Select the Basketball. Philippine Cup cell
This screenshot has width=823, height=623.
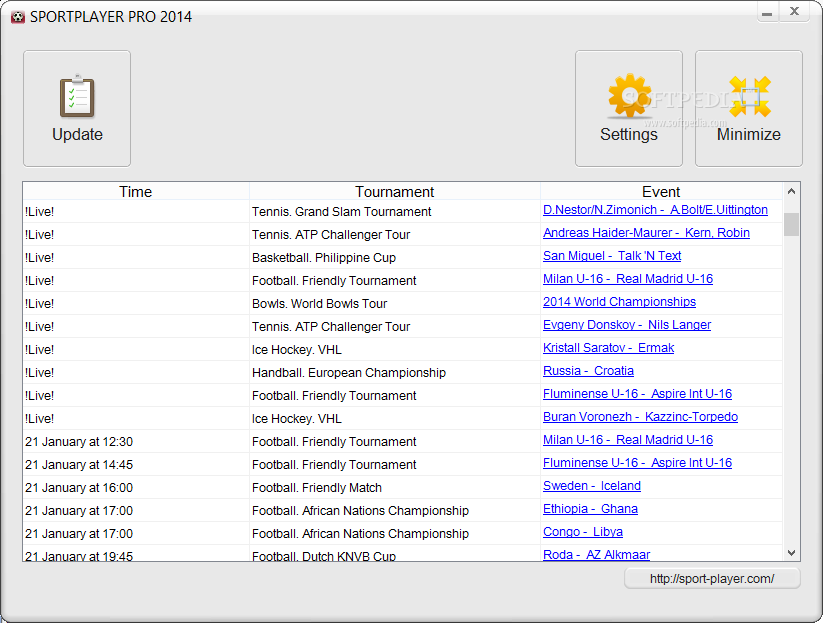coord(395,258)
